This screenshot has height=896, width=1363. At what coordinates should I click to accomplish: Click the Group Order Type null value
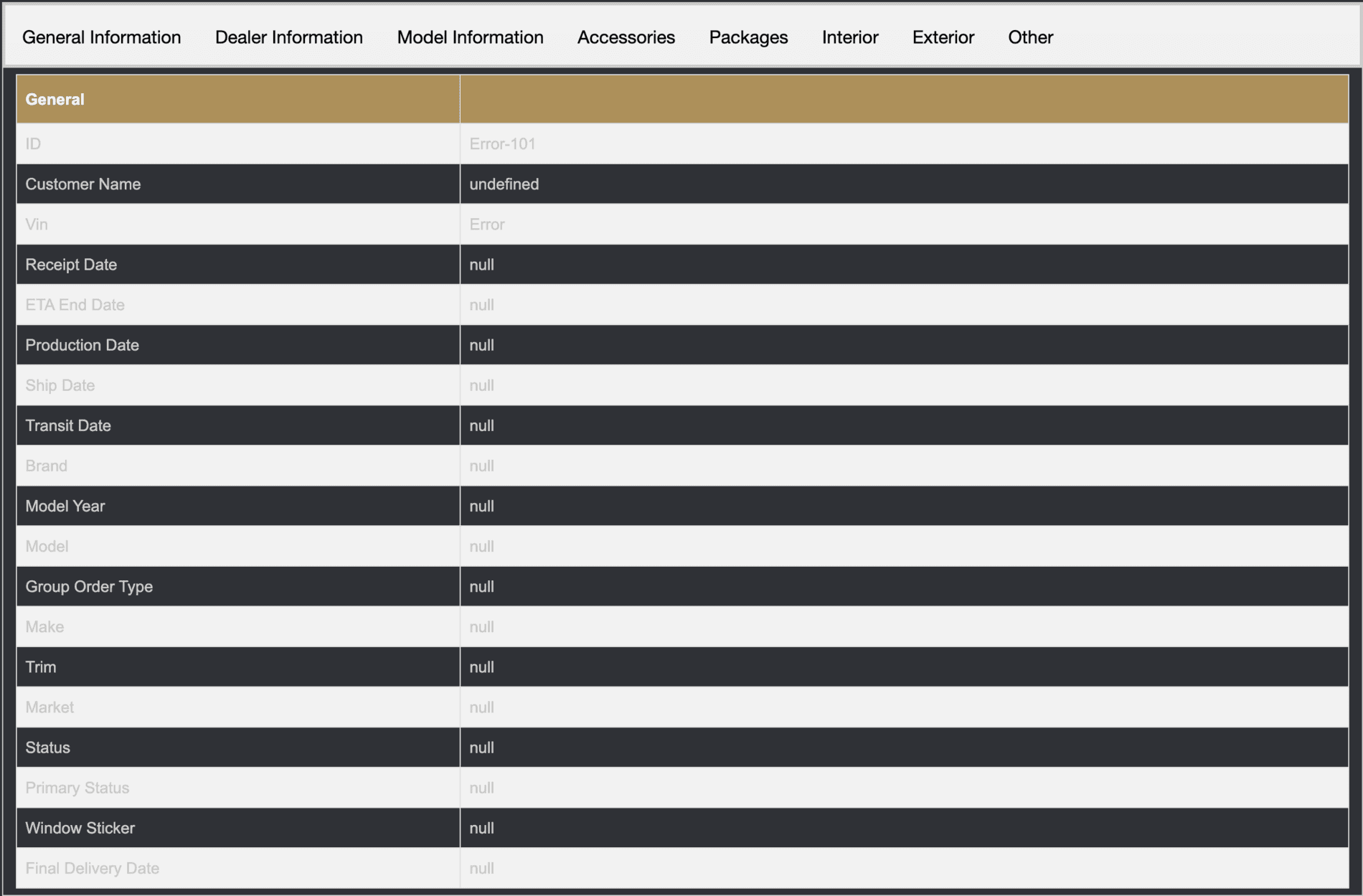(481, 586)
